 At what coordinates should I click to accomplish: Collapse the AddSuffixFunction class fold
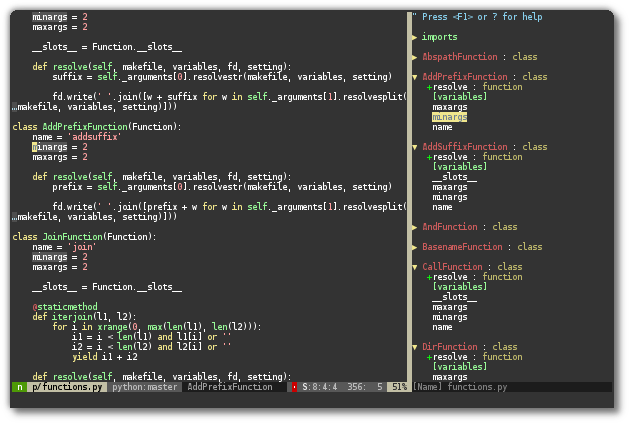(415, 147)
